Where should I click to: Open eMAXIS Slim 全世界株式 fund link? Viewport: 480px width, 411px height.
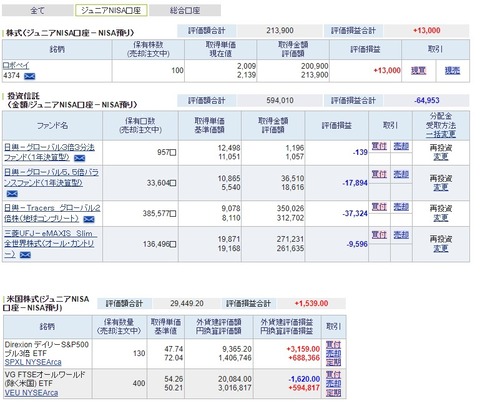(50, 244)
